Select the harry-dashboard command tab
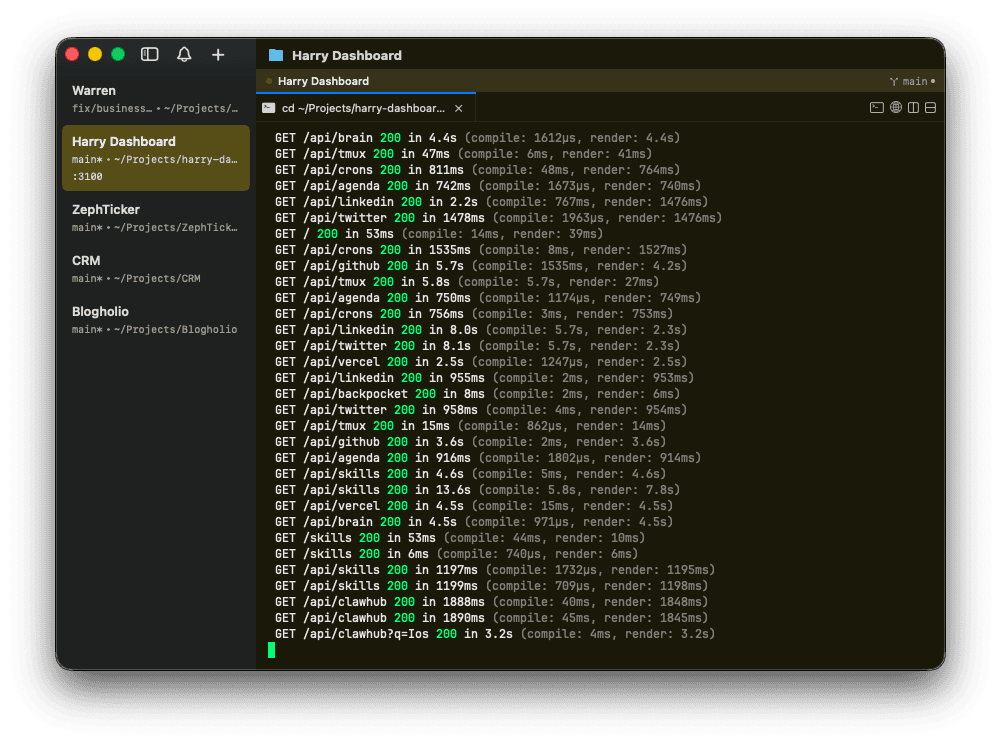1001x744 pixels. (350, 108)
